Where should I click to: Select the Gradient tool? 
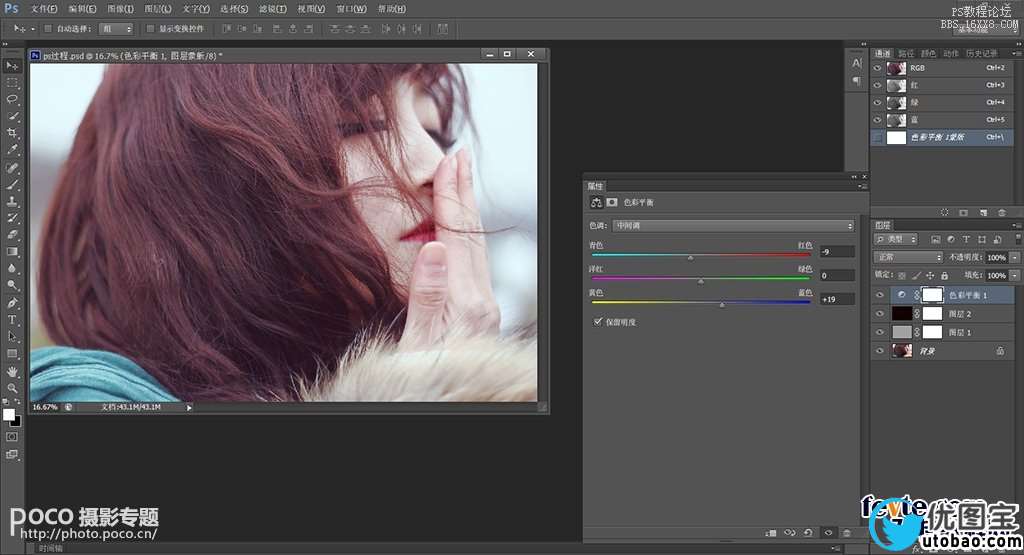(12, 252)
